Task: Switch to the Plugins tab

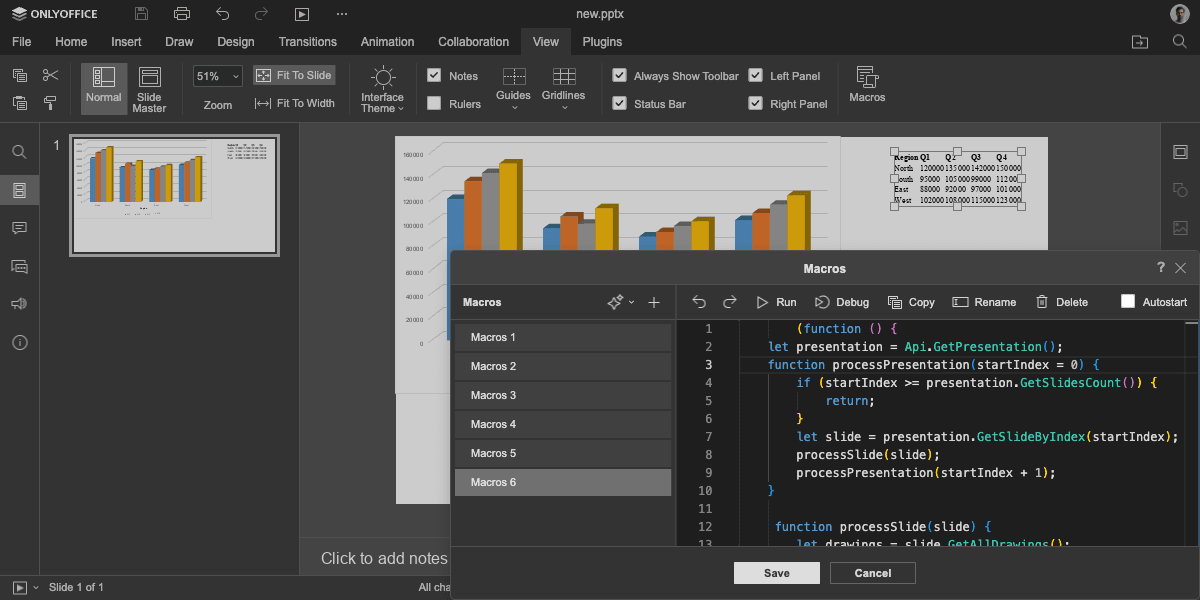Action: coord(602,42)
